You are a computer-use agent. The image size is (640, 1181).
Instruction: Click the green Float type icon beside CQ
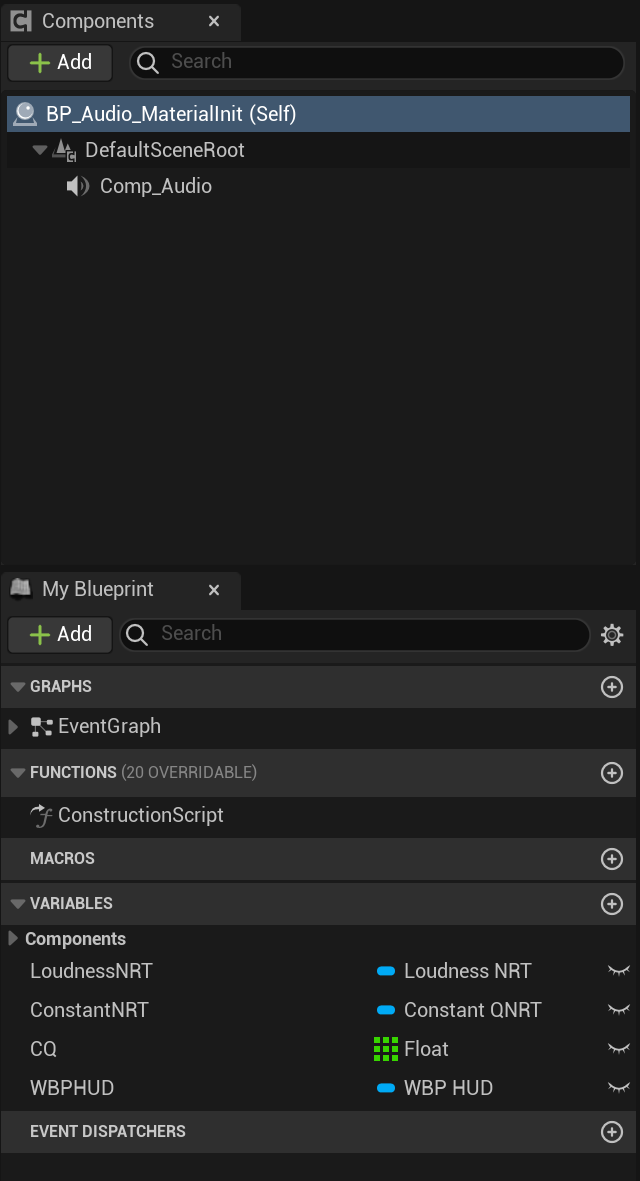tap(384, 1049)
